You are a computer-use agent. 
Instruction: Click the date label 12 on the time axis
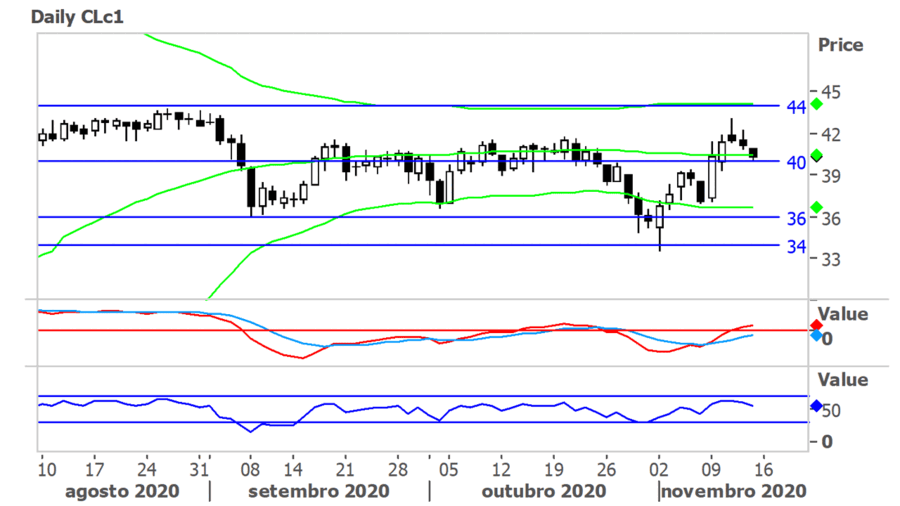501,470
